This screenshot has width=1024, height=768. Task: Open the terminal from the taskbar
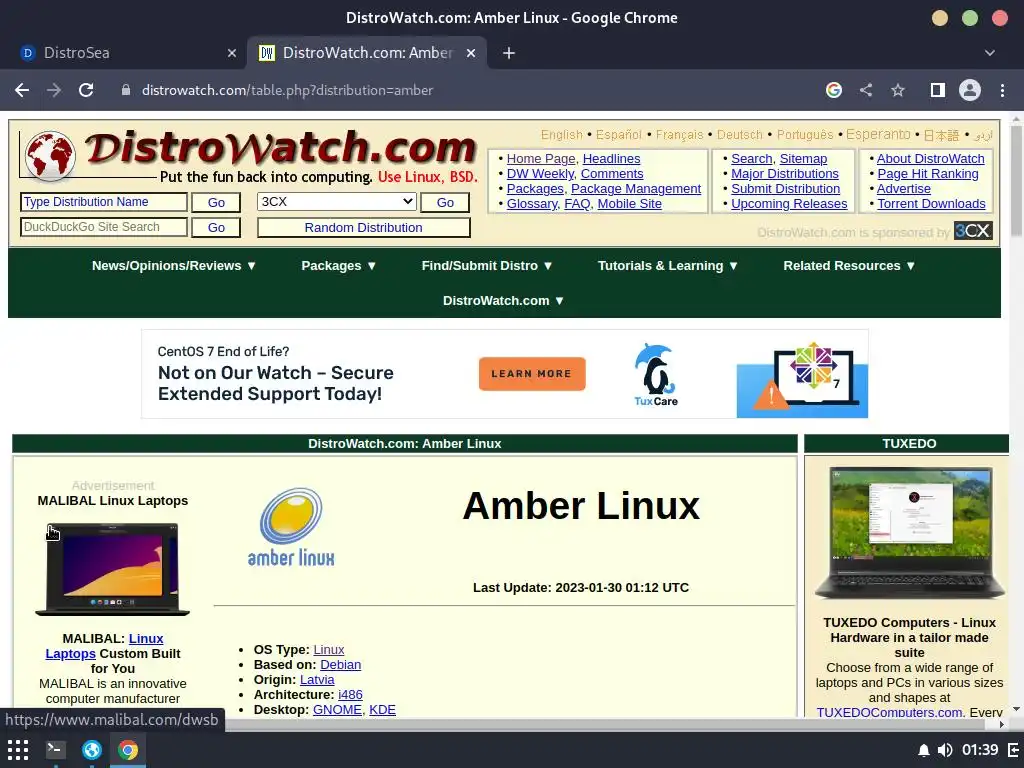pyautogui.click(x=55, y=750)
